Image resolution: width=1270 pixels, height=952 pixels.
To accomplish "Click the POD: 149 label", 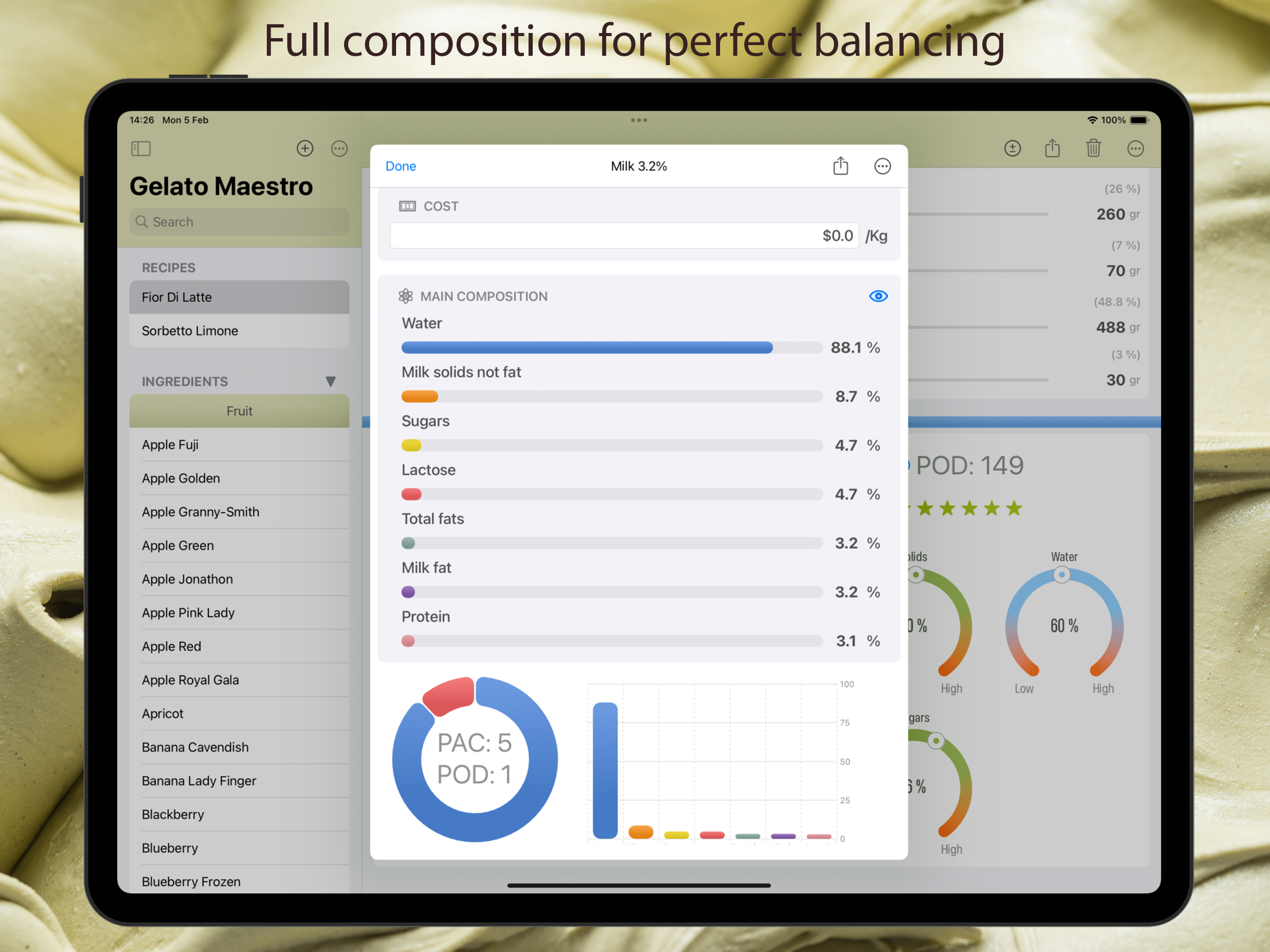I will click(x=969, y=465).
